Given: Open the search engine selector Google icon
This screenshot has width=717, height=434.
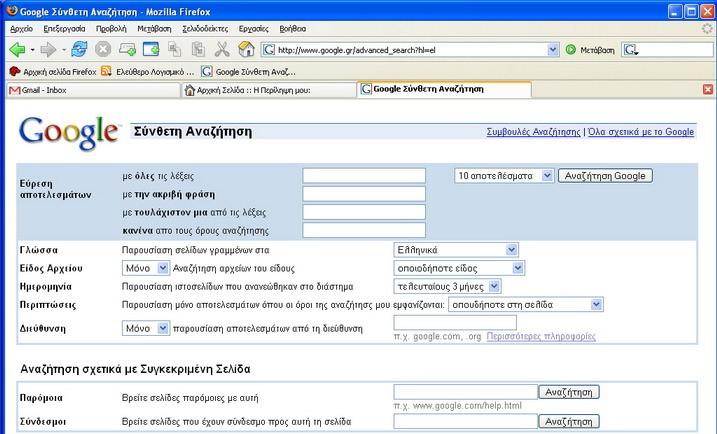Looking at the screenshot, I should click(x=631, y=49).
